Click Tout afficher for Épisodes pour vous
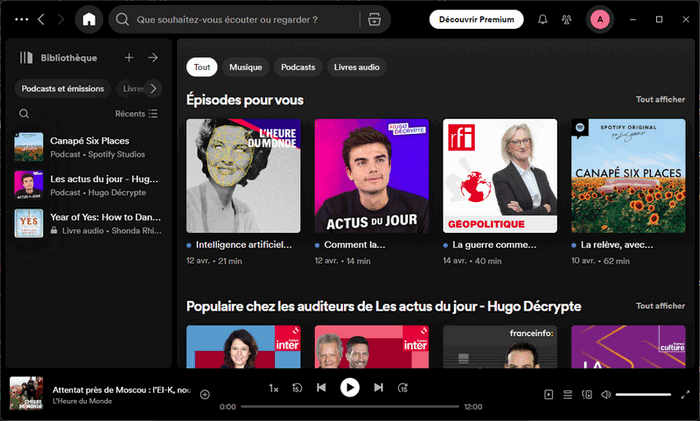Screen dimensions: 700x421 (x=660, y=100)
